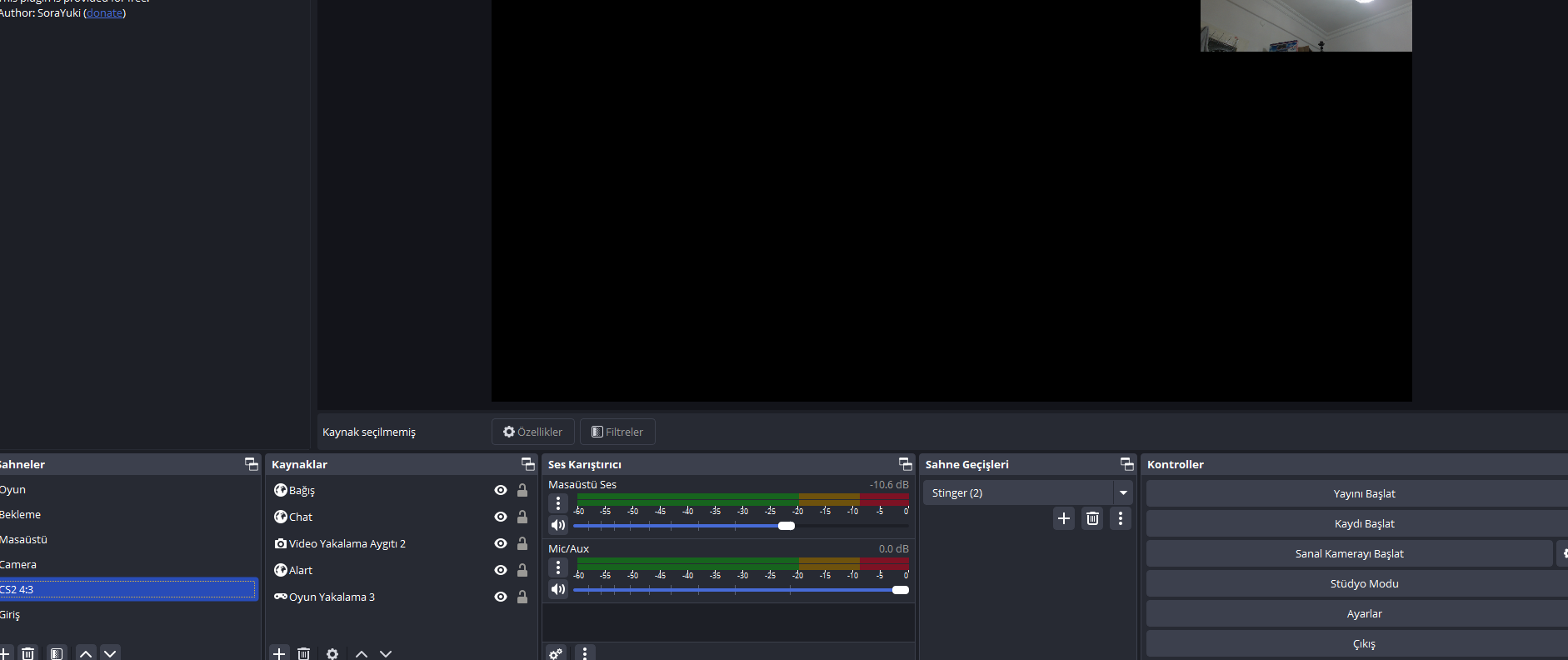Remove the Stinger transition with trash icon
The image size is (1568, 660).
pos(1092,518)
